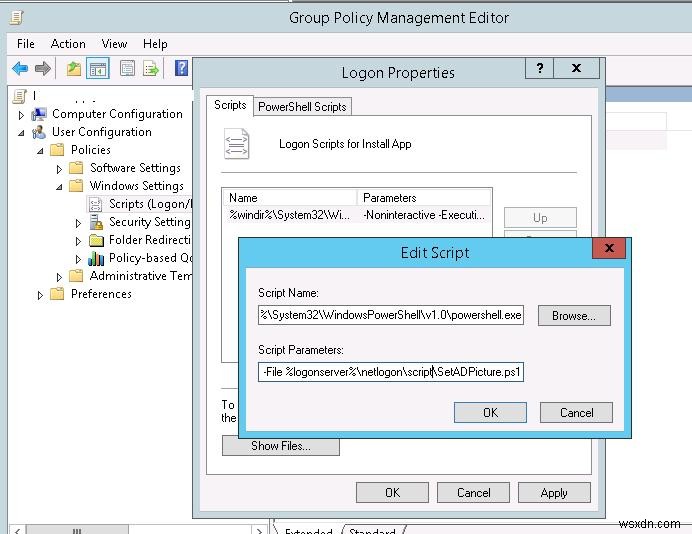Viewport: 692px width, 534px height.
Task: Click Cancel in Logon Properties
Action: coord(474,493)
